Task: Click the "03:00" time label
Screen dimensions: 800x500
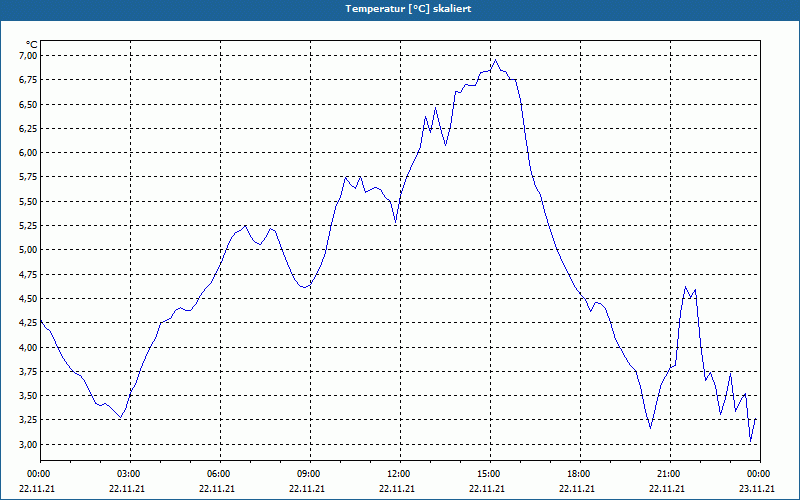Action: pos(131,474)
